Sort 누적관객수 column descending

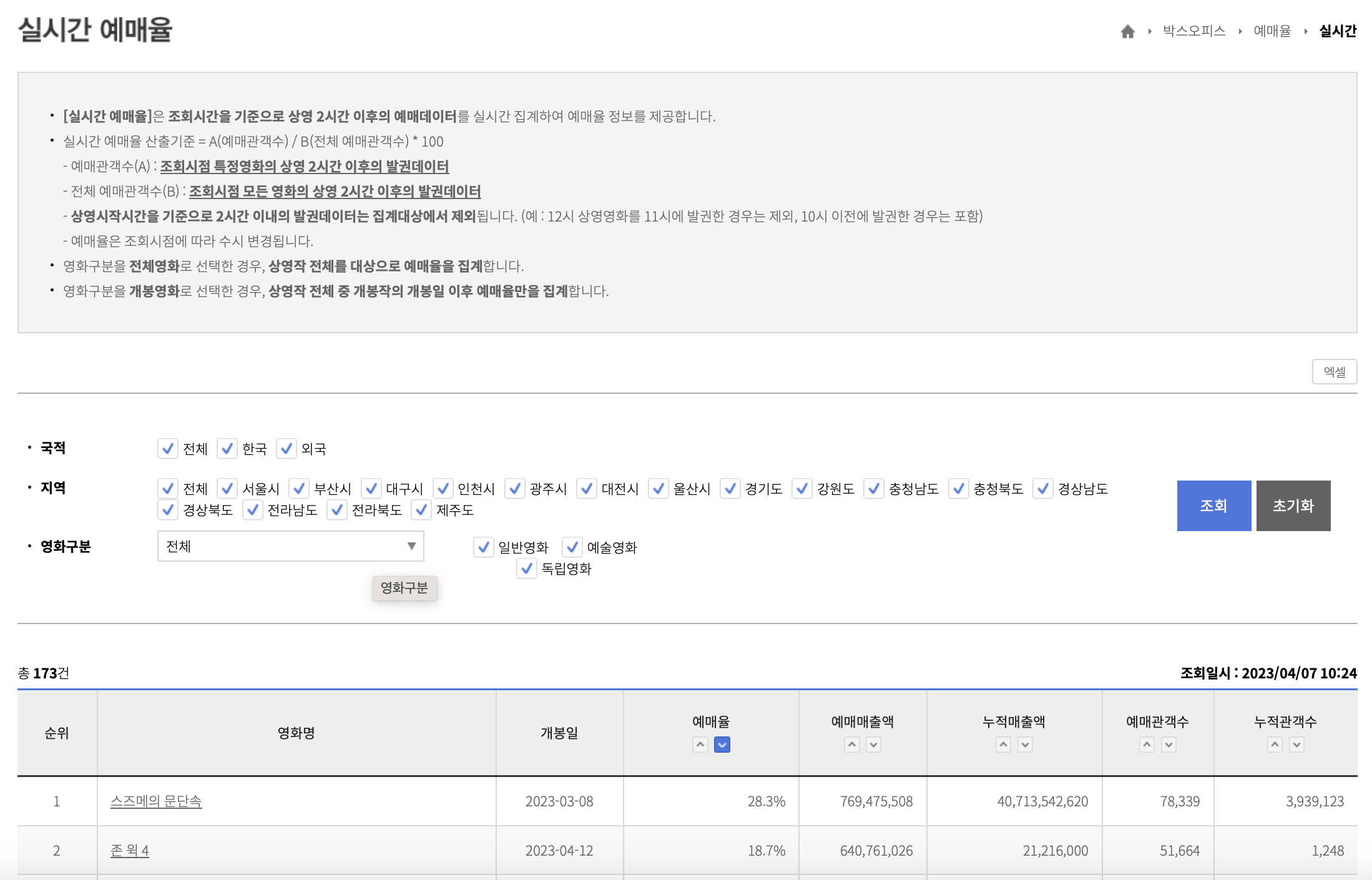point(1296,745)
